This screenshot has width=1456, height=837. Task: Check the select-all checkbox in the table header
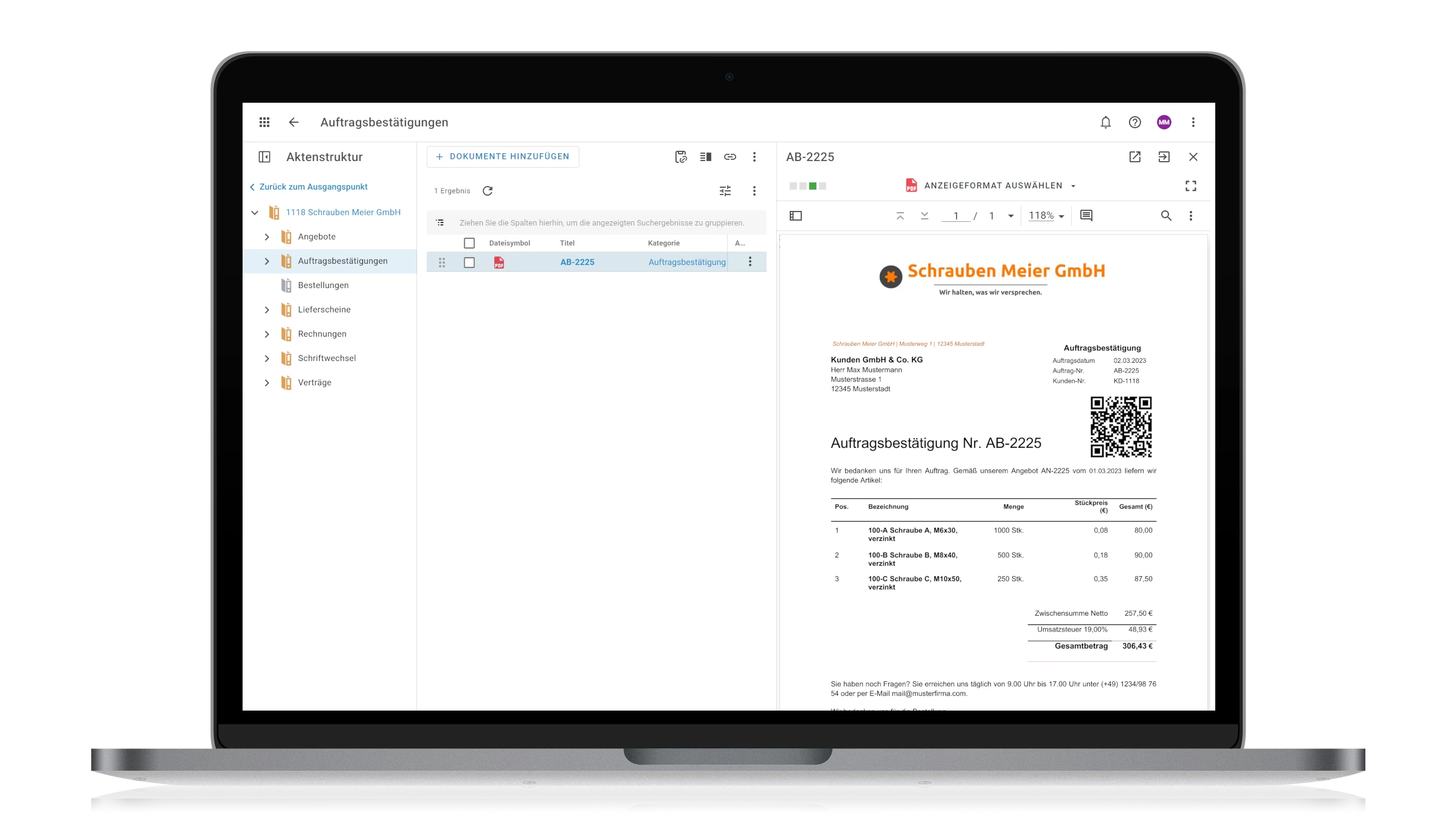click(469, 243)
